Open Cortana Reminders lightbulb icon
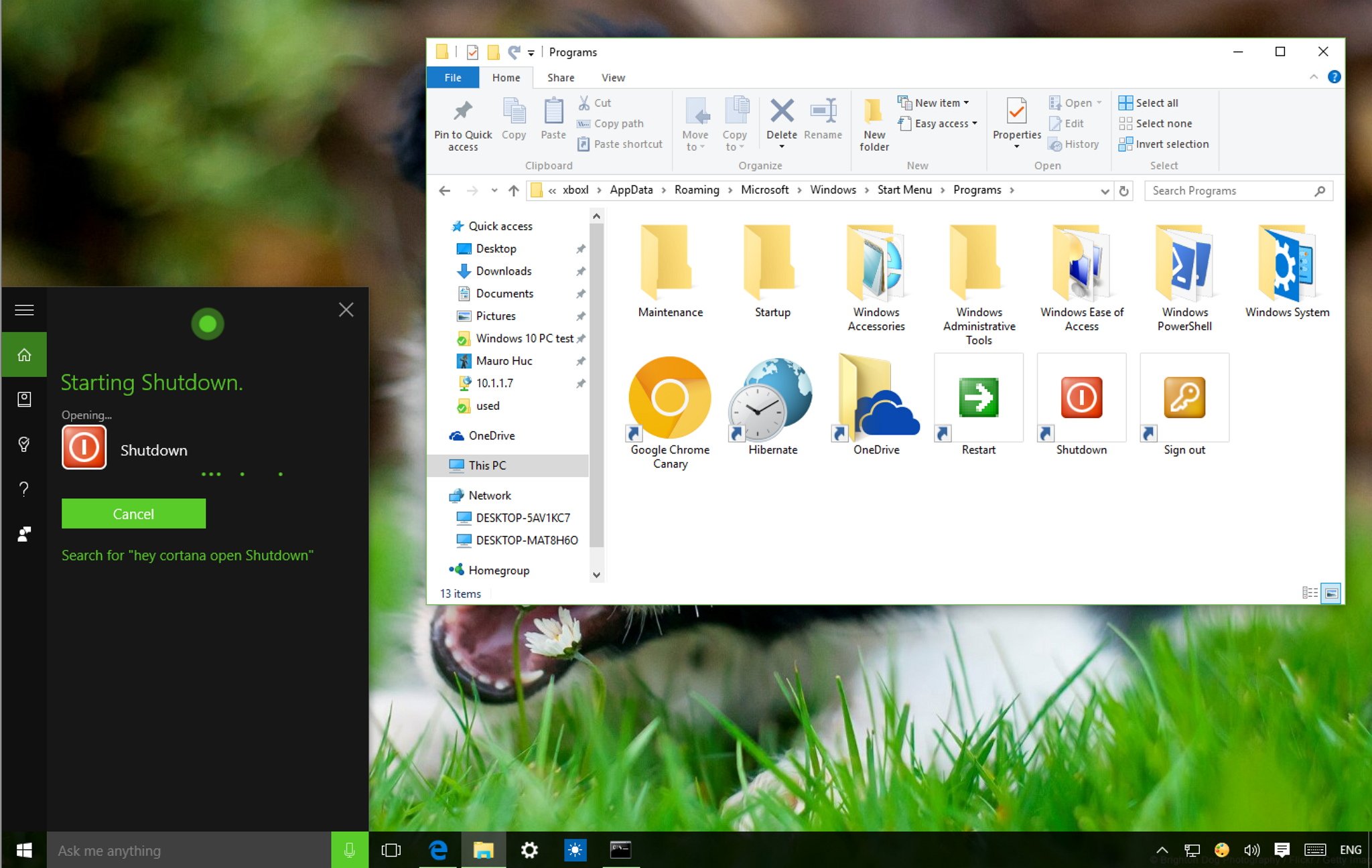The width and height of the screenshot is (1372, 868). 24,444
